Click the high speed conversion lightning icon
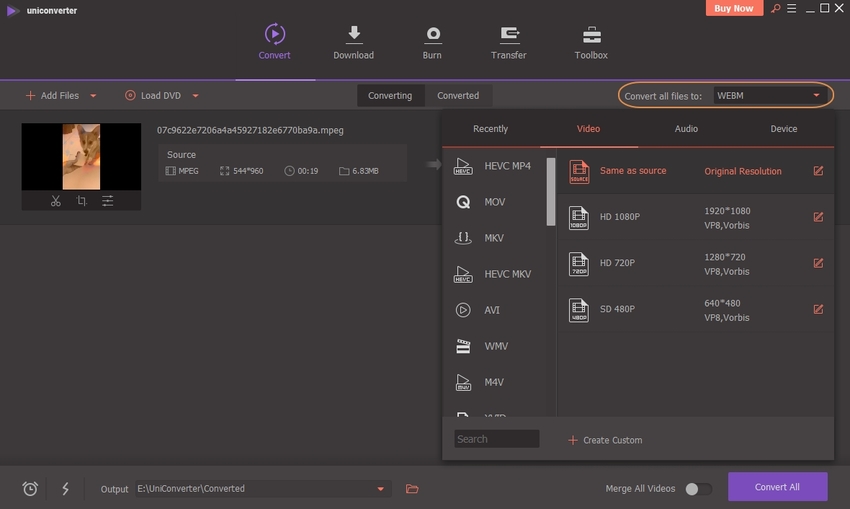Image resolution: width=850 pixels, height=509 pixels. point(65,489)
